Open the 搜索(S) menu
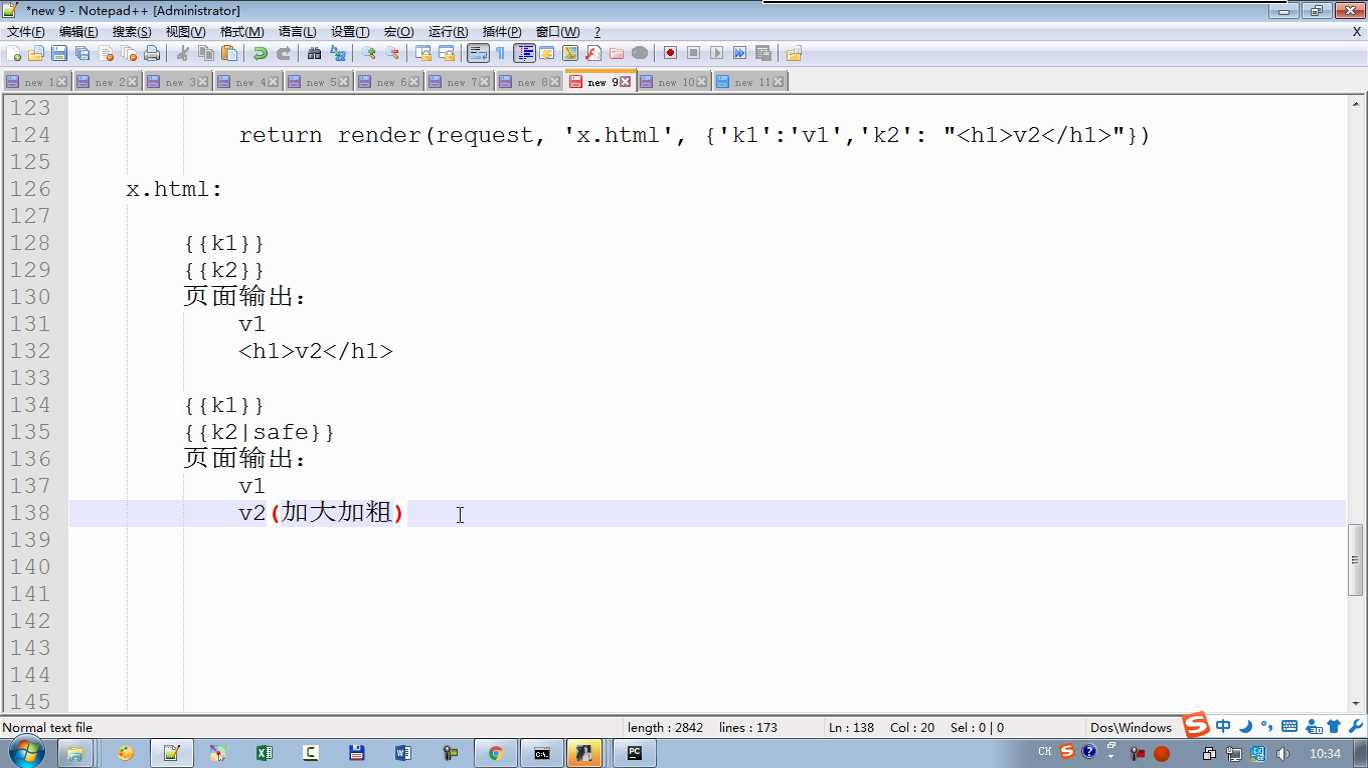Screen dimensions: 1368x768 132,32
